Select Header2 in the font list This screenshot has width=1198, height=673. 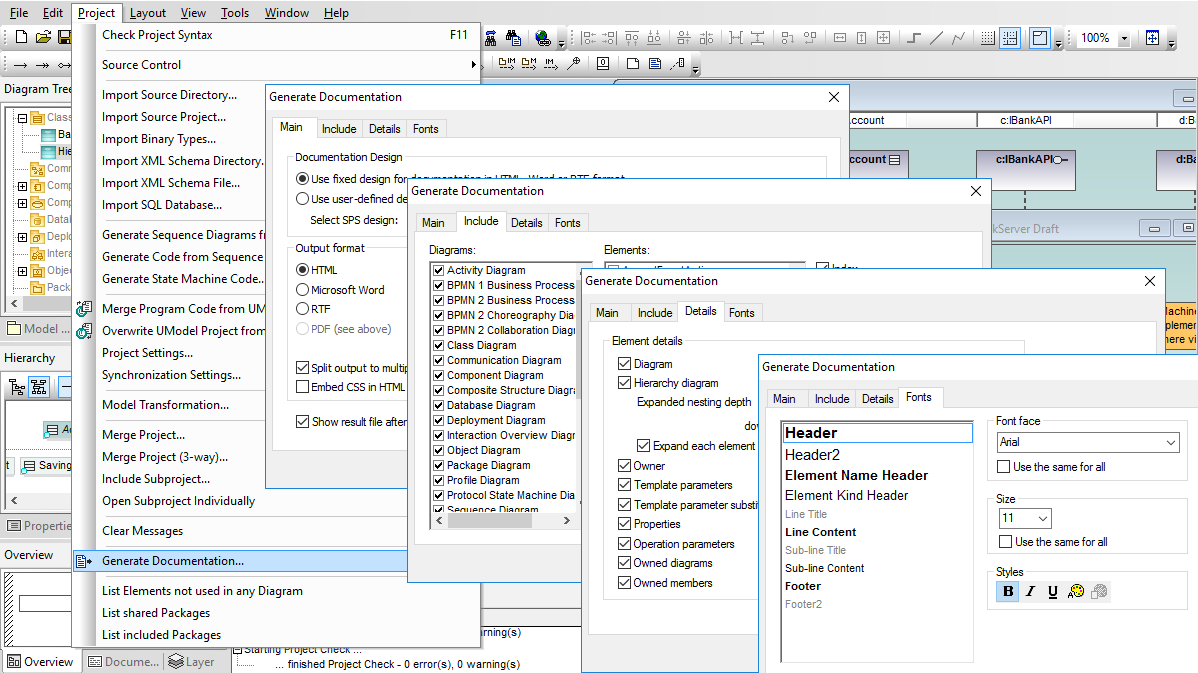[812, 455]
